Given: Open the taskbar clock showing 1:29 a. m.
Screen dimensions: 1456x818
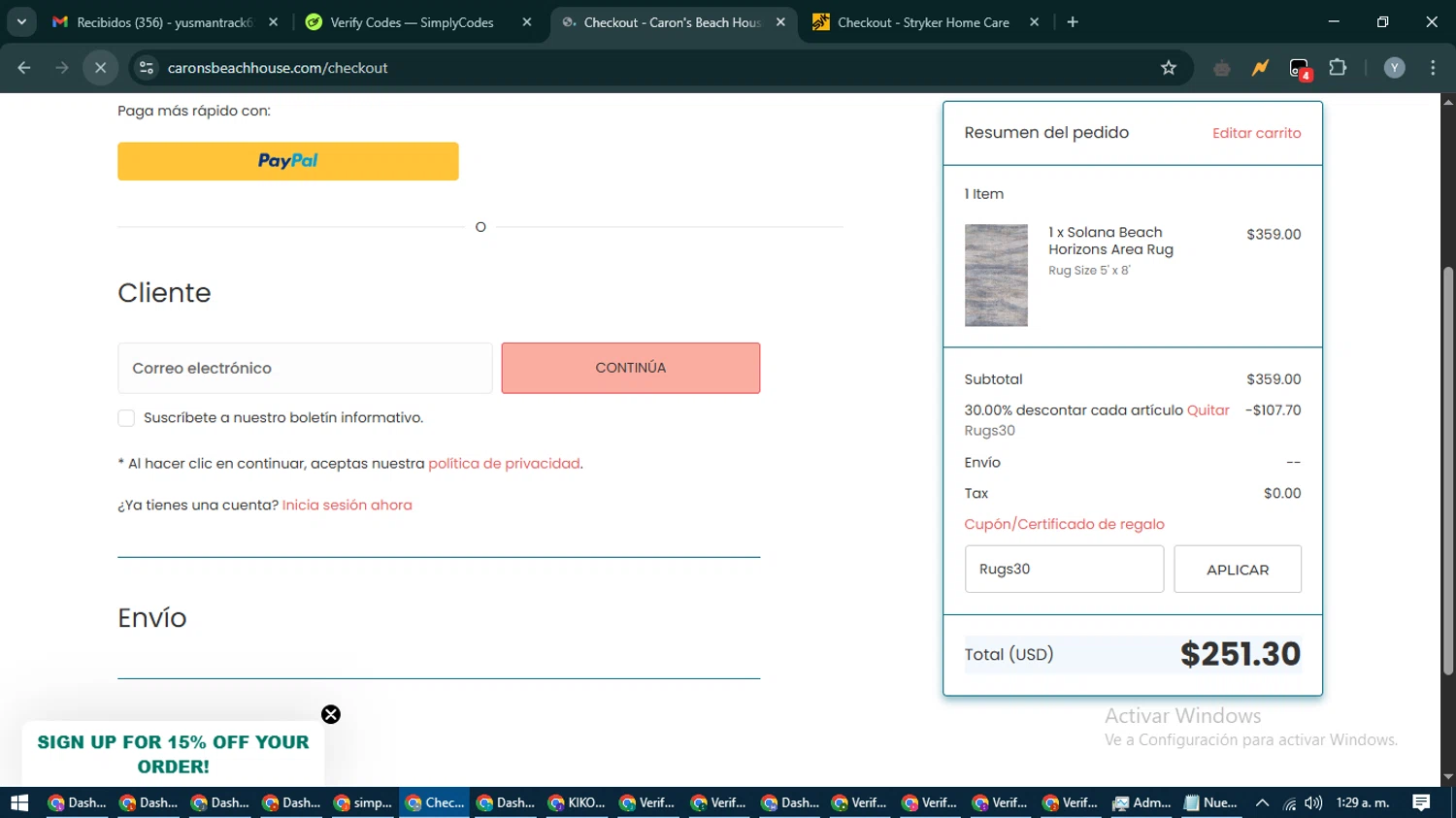Looking at the screenshot, I should [1363, 802].
